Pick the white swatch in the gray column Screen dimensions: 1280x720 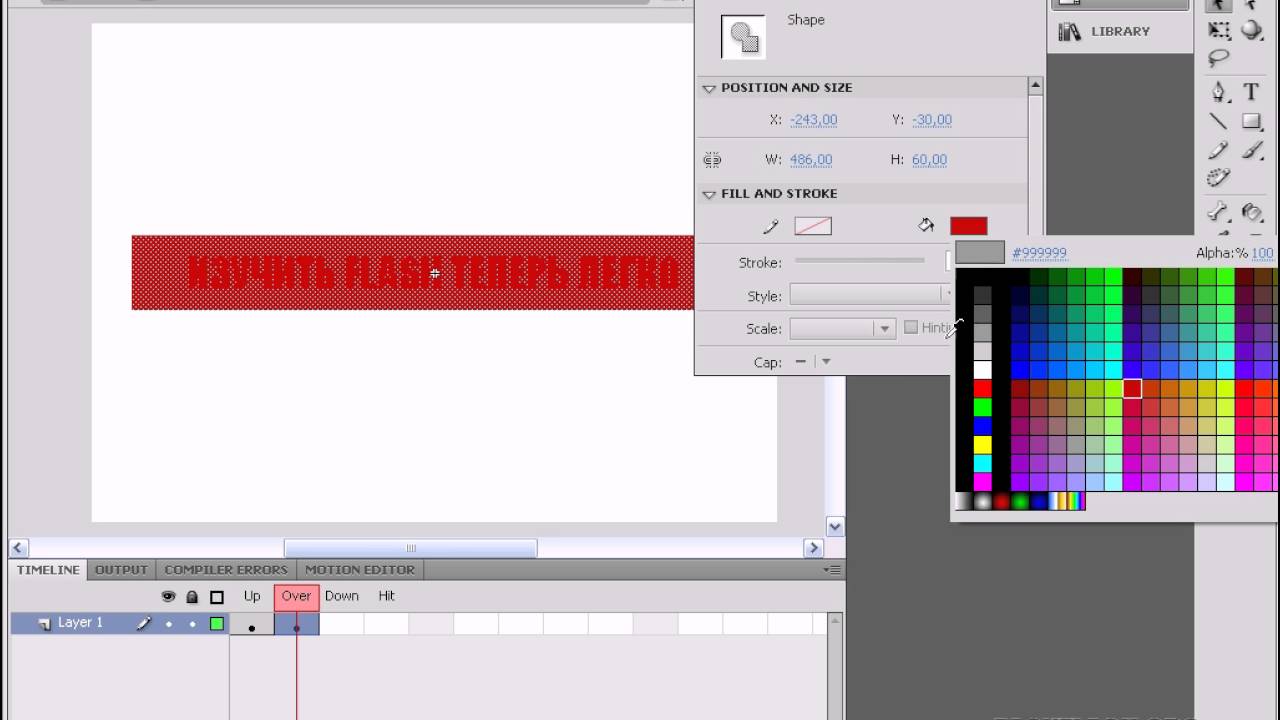983,369
